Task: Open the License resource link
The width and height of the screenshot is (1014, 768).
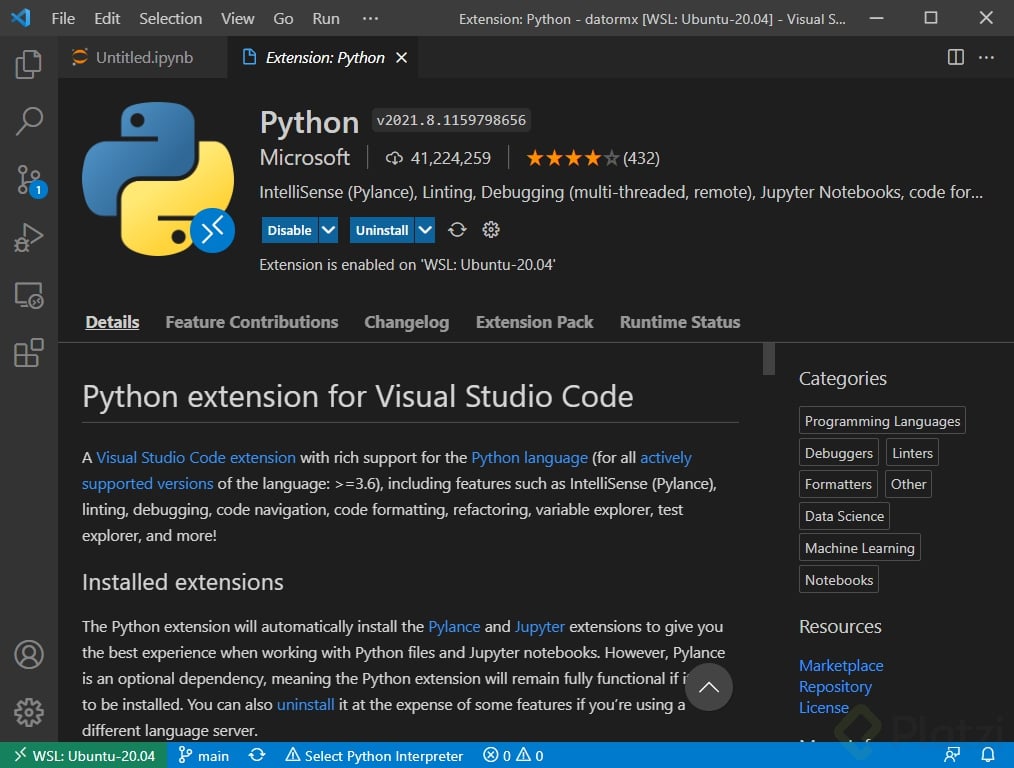Action: (x=823, y=707)
